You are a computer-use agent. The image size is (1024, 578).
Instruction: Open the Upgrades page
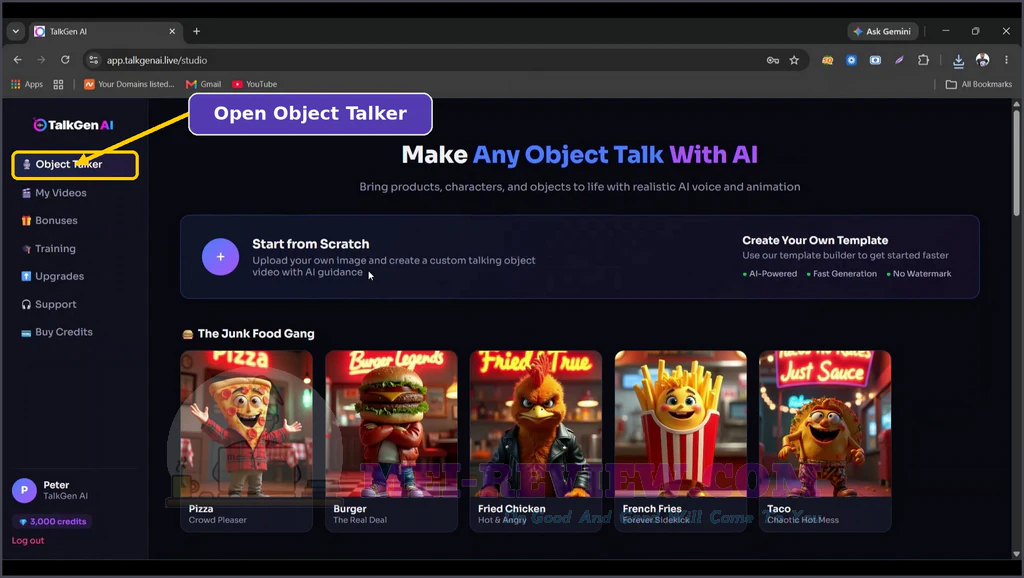(x=53, y=276)
